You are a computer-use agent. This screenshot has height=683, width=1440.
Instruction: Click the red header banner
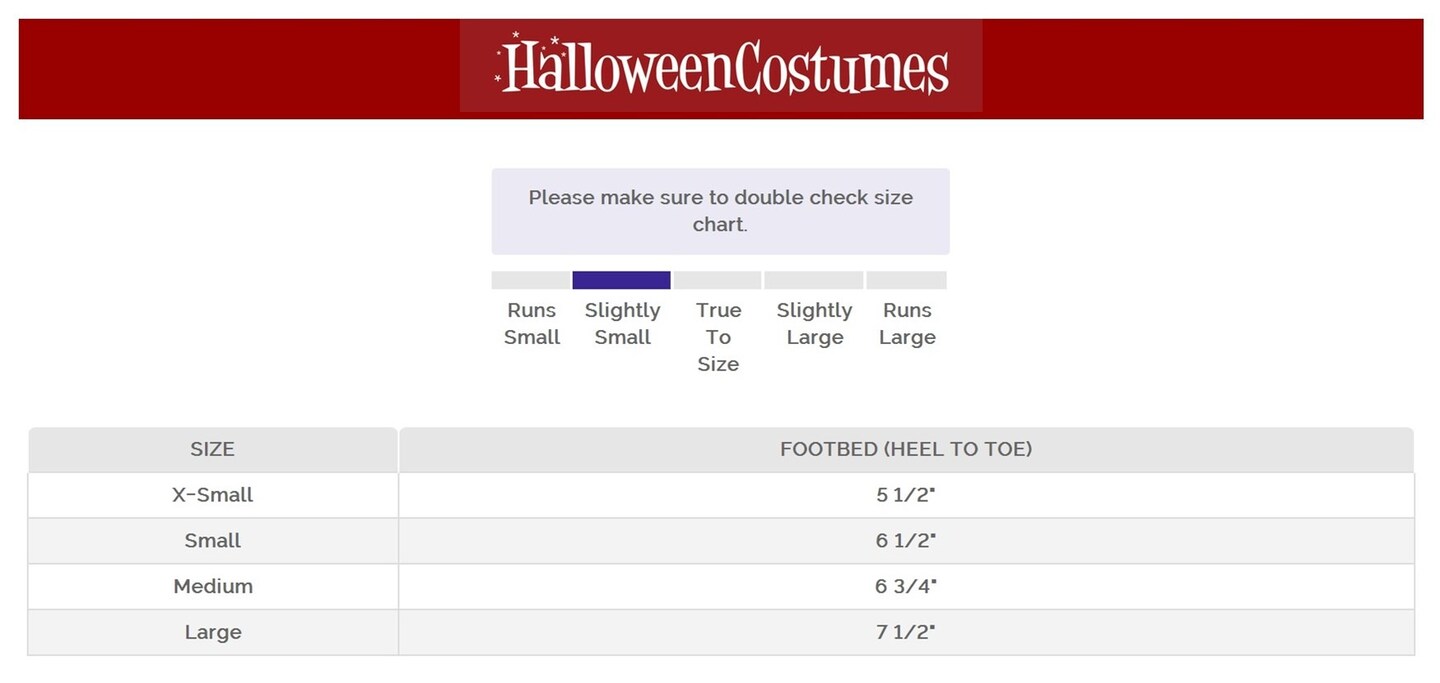(240, 68)
